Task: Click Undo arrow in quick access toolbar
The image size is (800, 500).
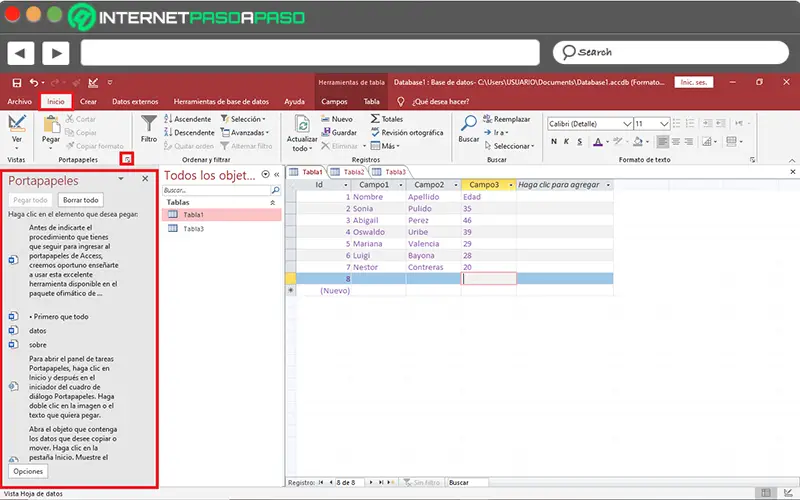Action: pyautogui.click(x=34, y=83)
